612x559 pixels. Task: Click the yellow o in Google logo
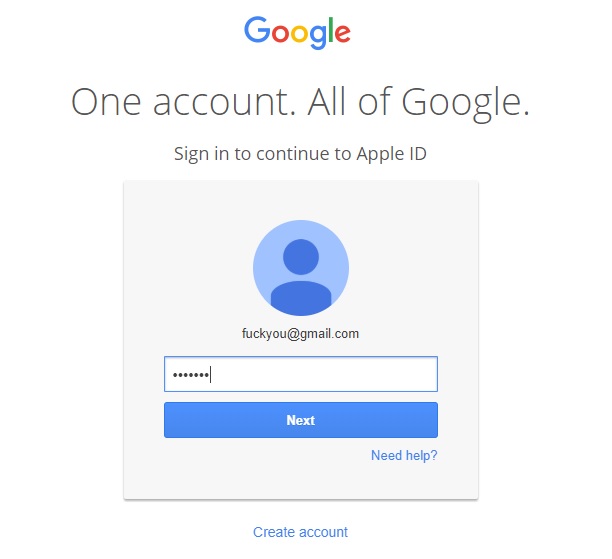300,34
